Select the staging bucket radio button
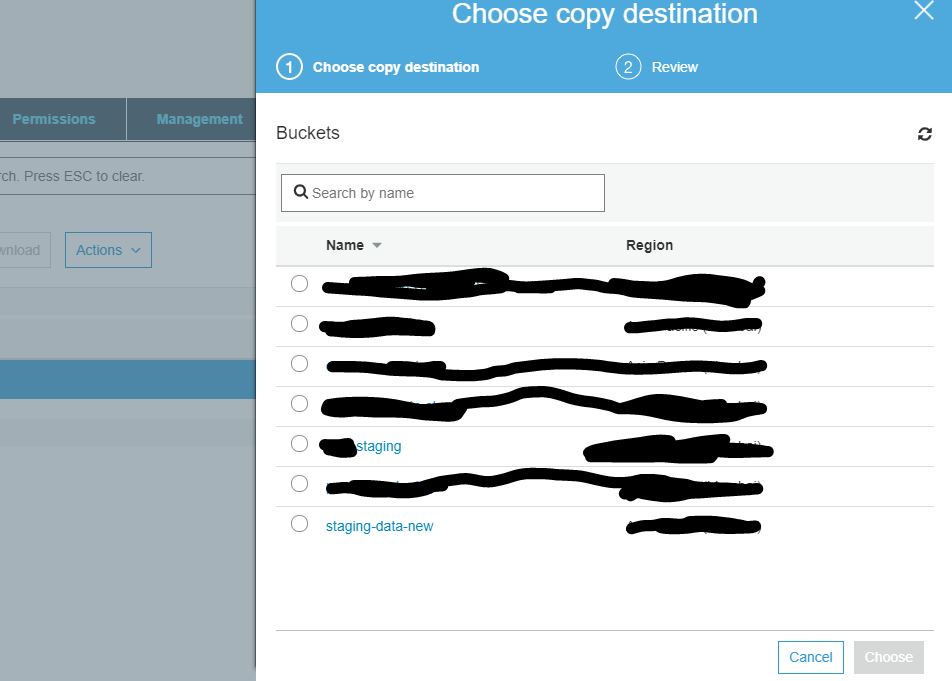 pos(299,443)
